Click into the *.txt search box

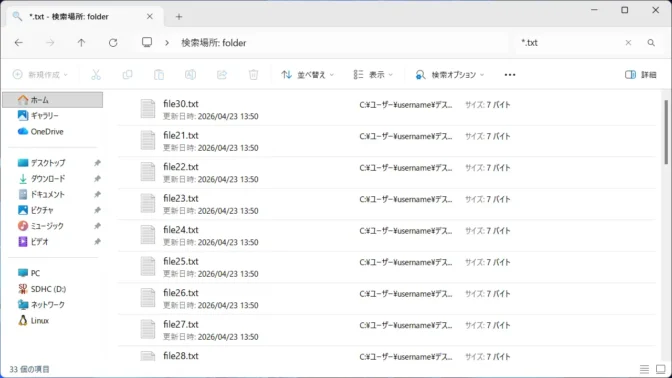570,43
